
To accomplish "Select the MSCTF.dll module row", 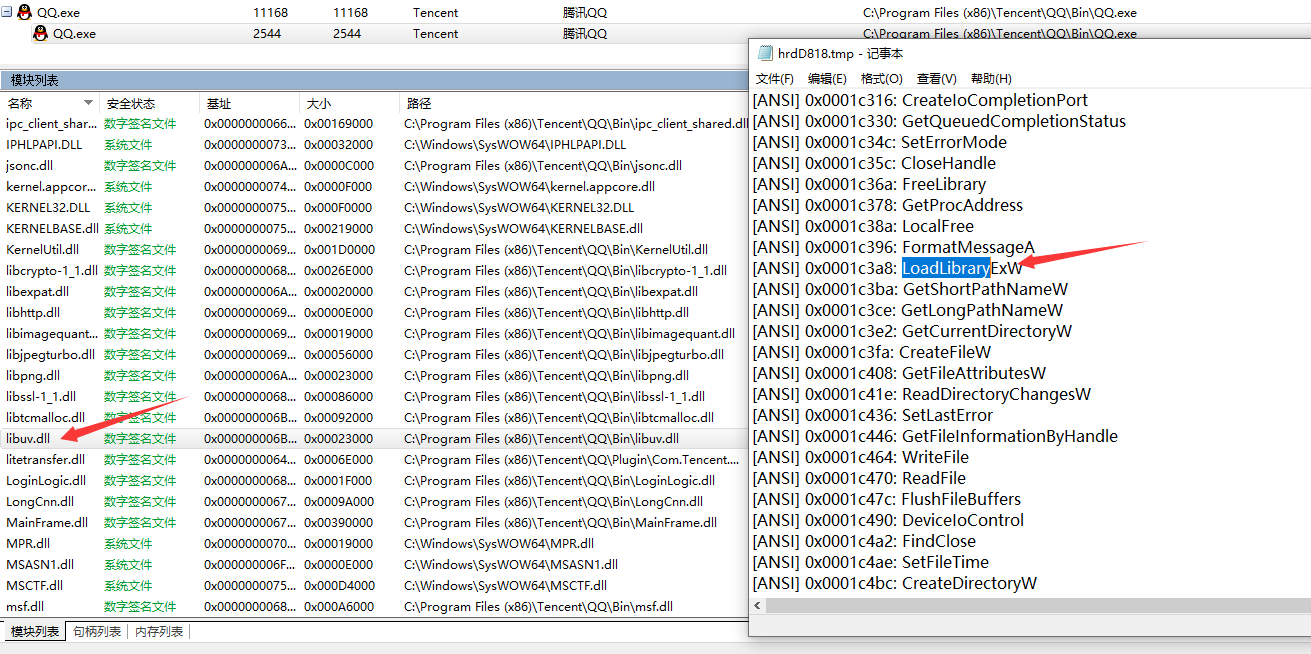I will [374, 586].
